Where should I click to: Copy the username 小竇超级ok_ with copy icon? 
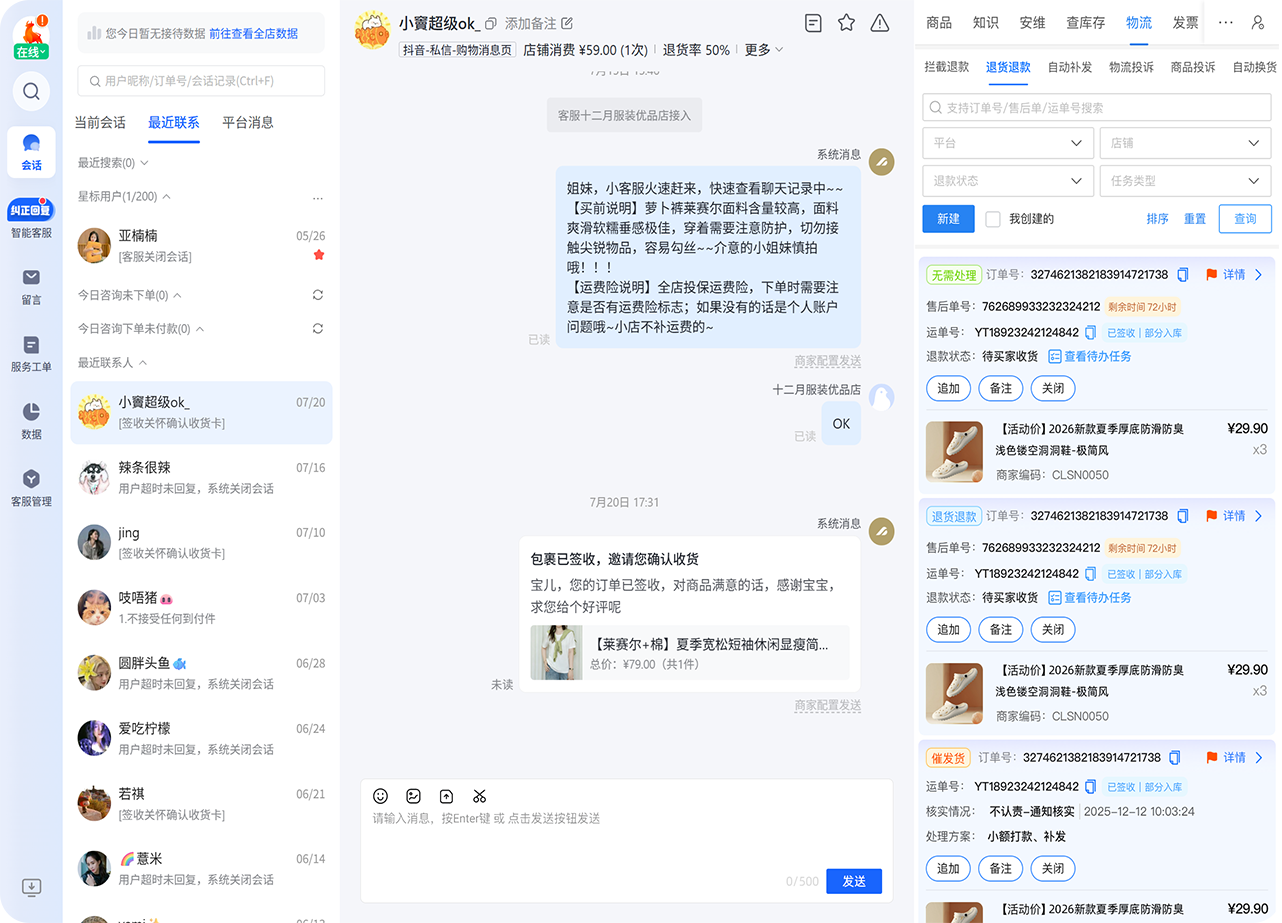click(x=491, y=23)
